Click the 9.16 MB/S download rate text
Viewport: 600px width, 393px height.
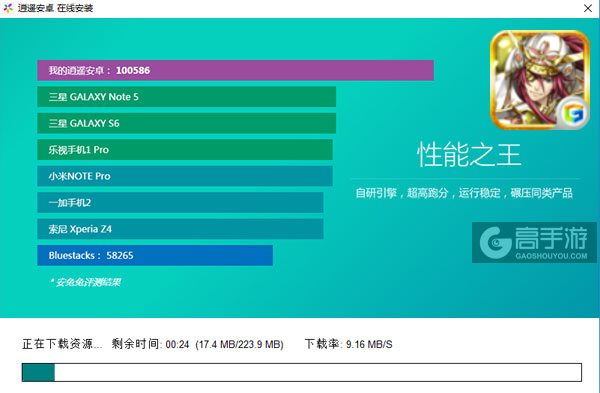pos(369,344)
